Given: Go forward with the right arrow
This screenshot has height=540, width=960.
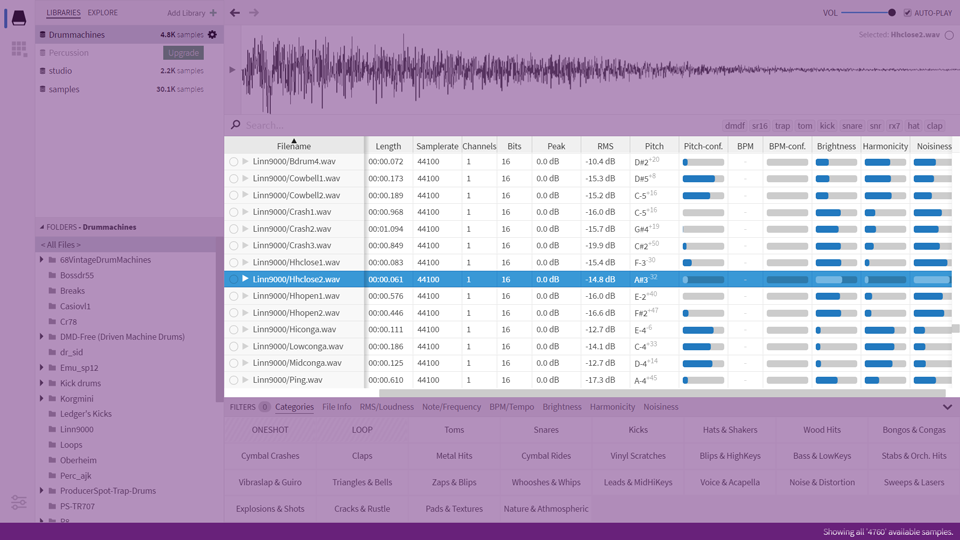Looking at the screenshot, I should (x=254, y=13).
